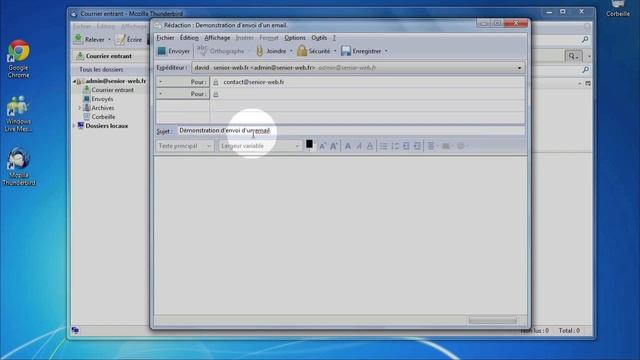The image size is (640, 360).
Task: Select Dossiers locaux in folder tree
Action: click(x=107, y=126)
